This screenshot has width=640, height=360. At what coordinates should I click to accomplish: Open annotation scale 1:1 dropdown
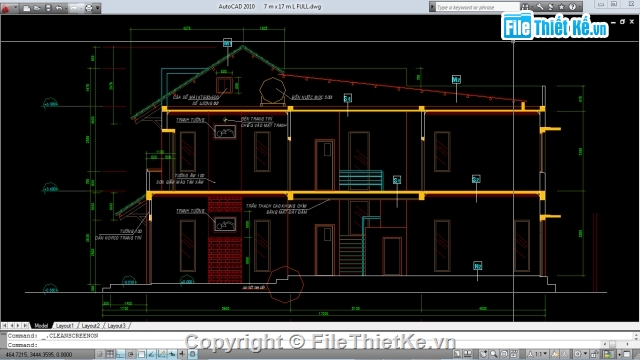point(538,354)
